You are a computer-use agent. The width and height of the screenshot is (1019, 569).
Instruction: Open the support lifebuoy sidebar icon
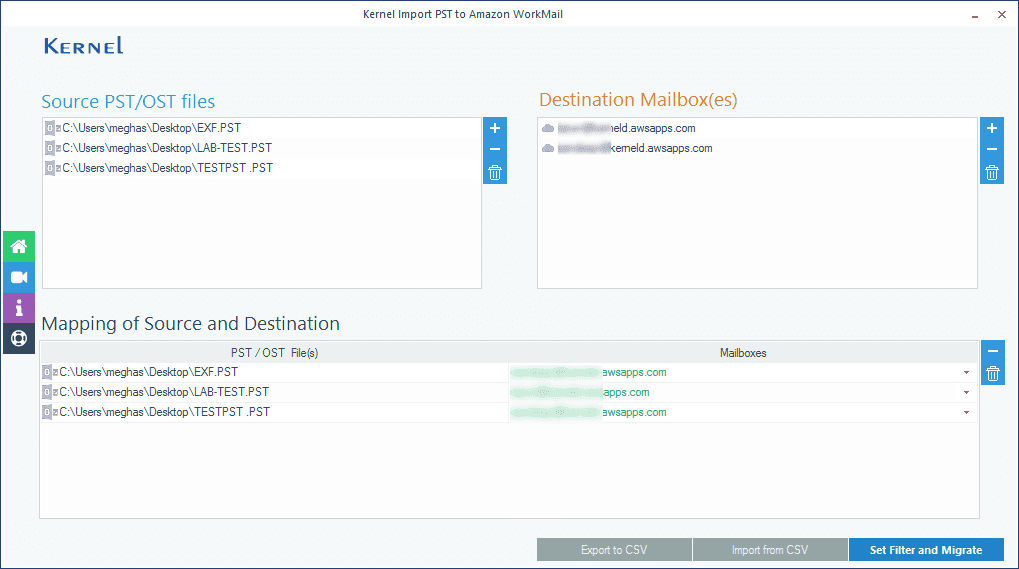pos(19,338)
